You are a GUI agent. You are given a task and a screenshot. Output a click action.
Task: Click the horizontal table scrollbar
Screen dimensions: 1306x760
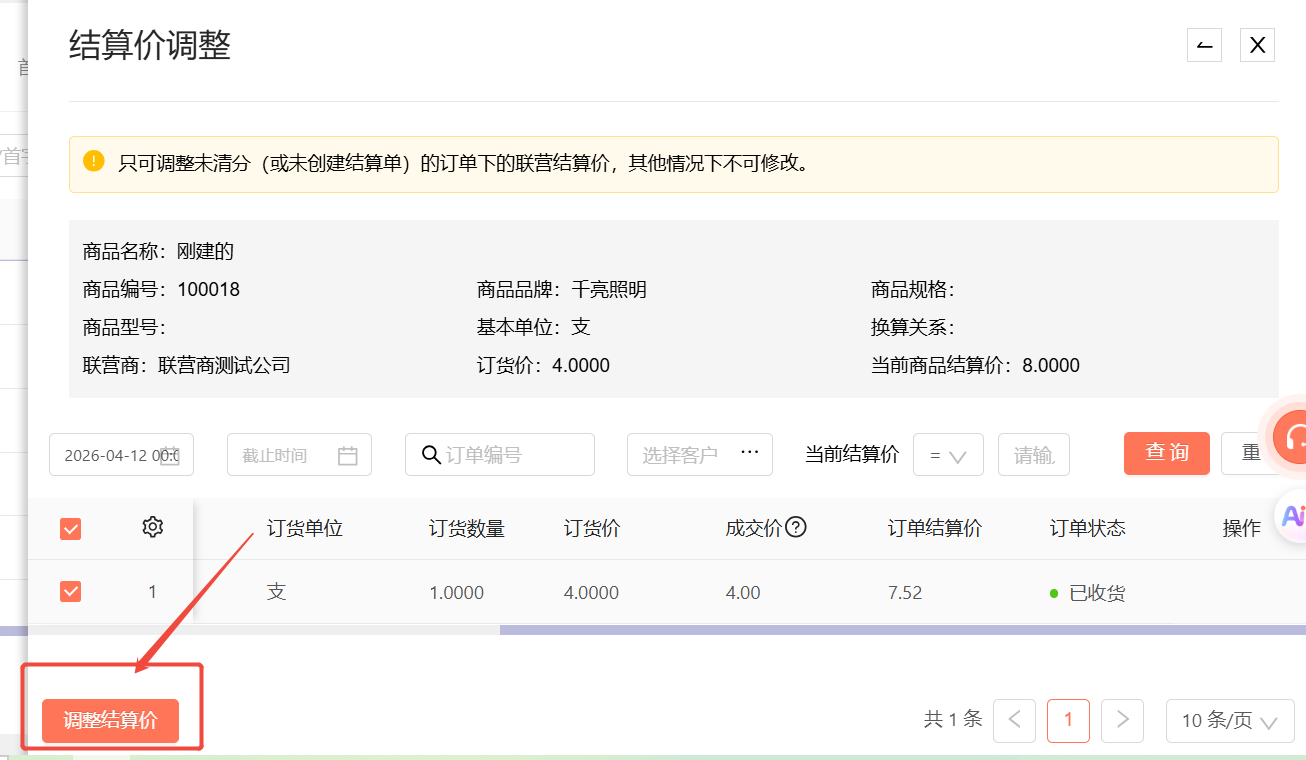tap(902, 630)
